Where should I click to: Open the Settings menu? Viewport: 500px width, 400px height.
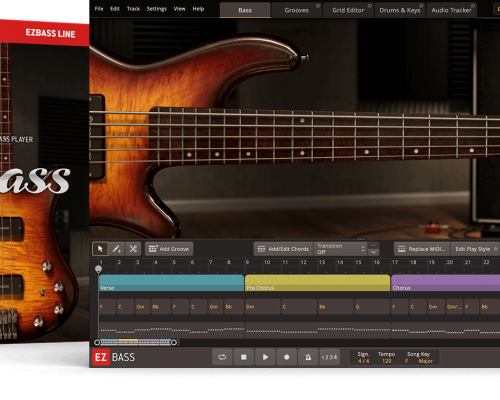[157, 9]
